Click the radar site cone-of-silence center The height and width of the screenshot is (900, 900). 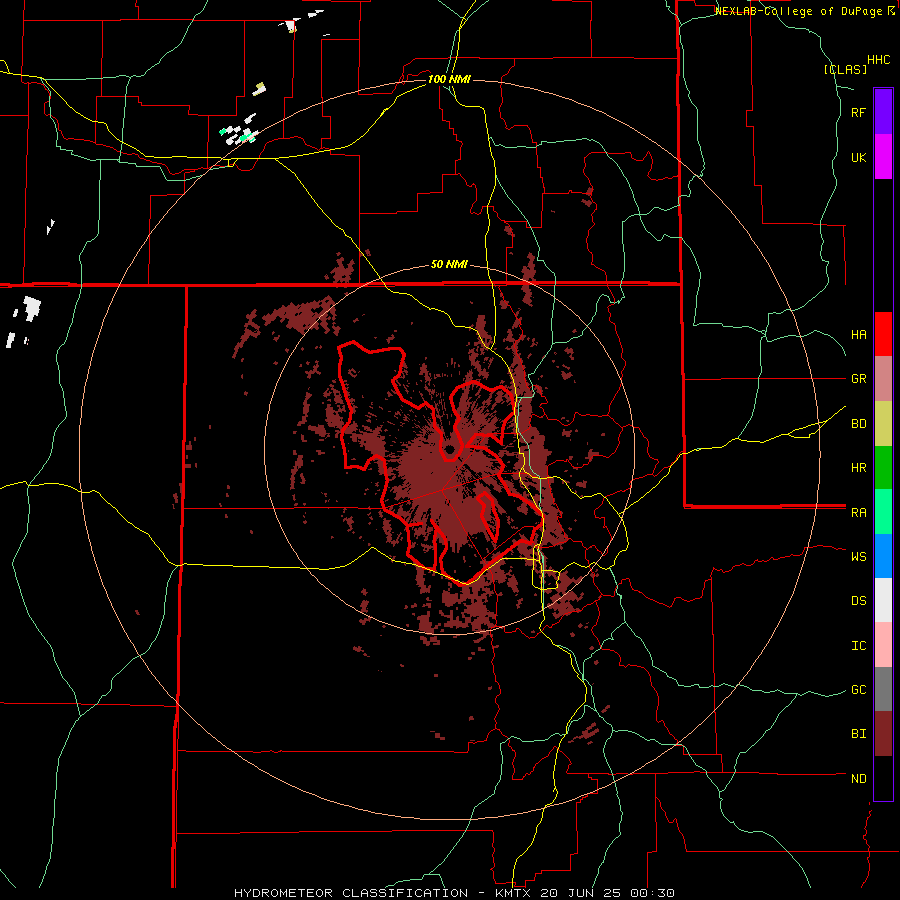click(449, 449)
